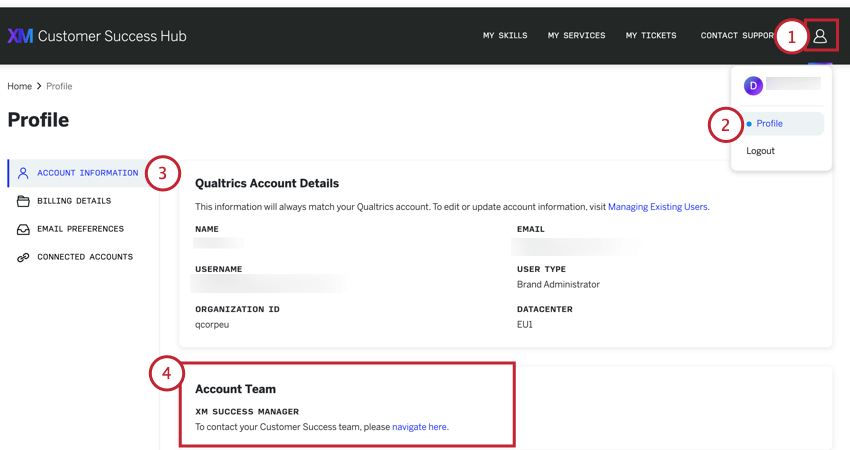Go to Home breadcrumb link

point(20,86)
